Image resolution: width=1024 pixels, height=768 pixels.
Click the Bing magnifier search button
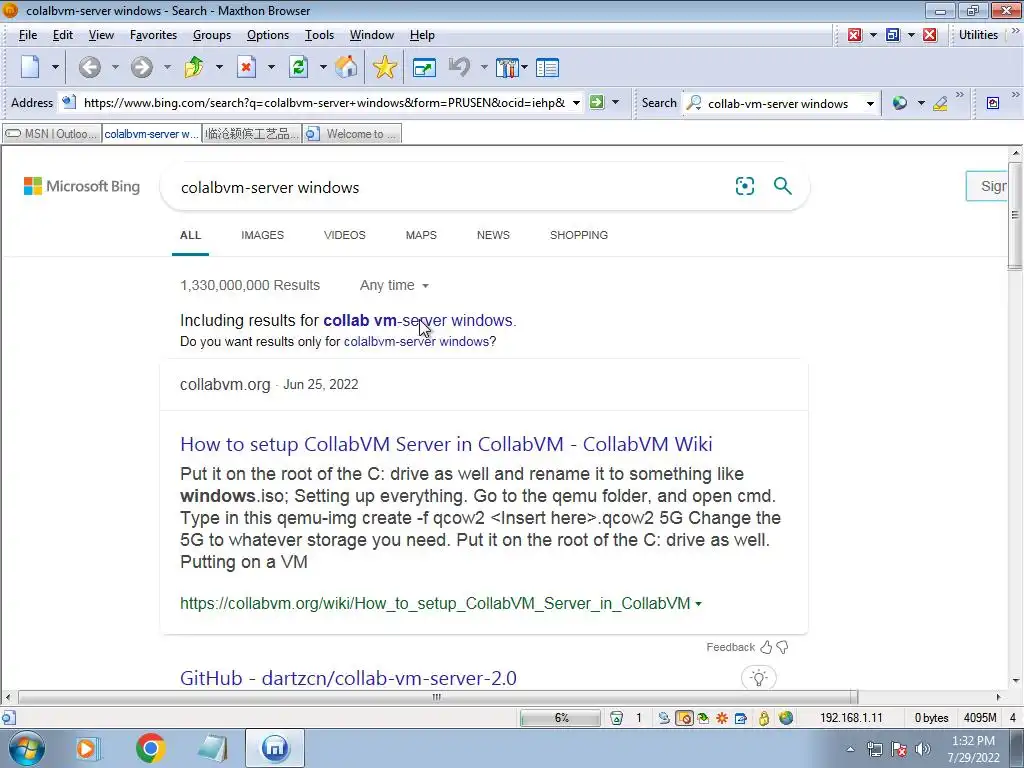pos(782,186)
